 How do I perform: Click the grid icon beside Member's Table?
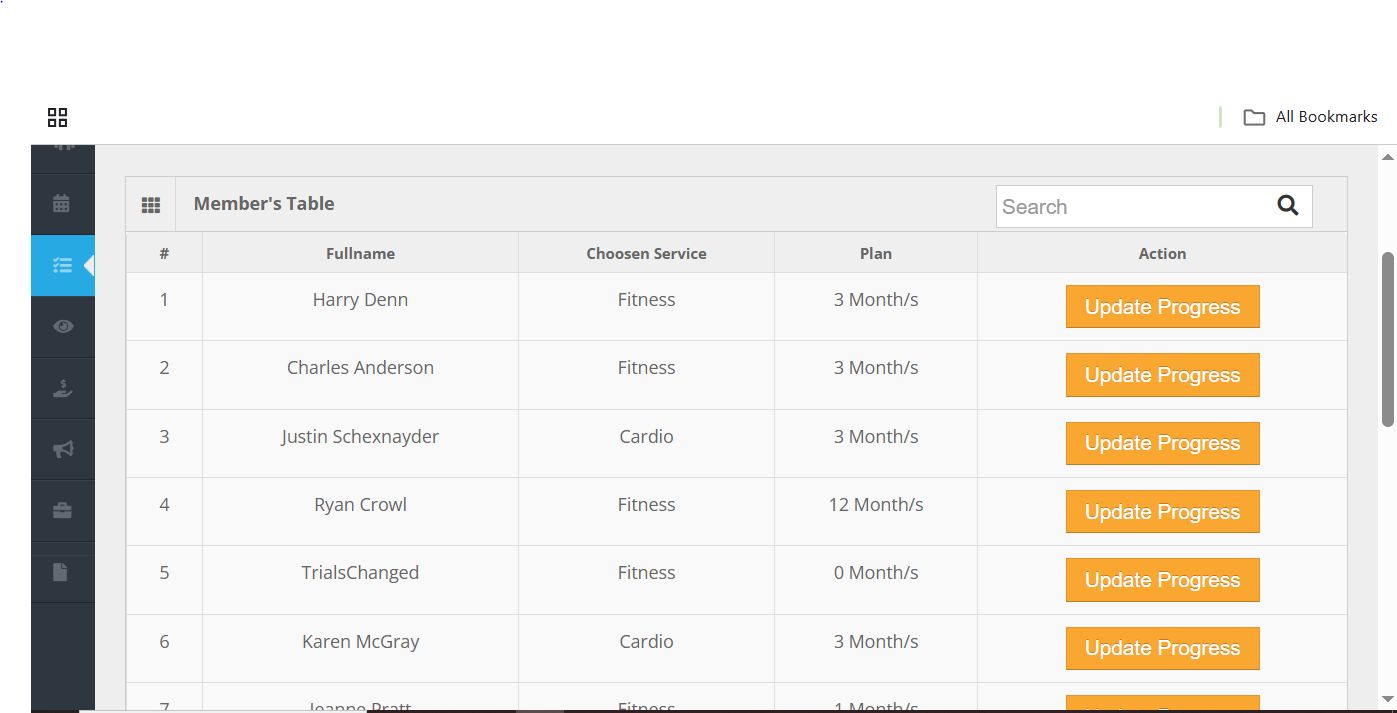pyautogui.click(x=151, y=205)
